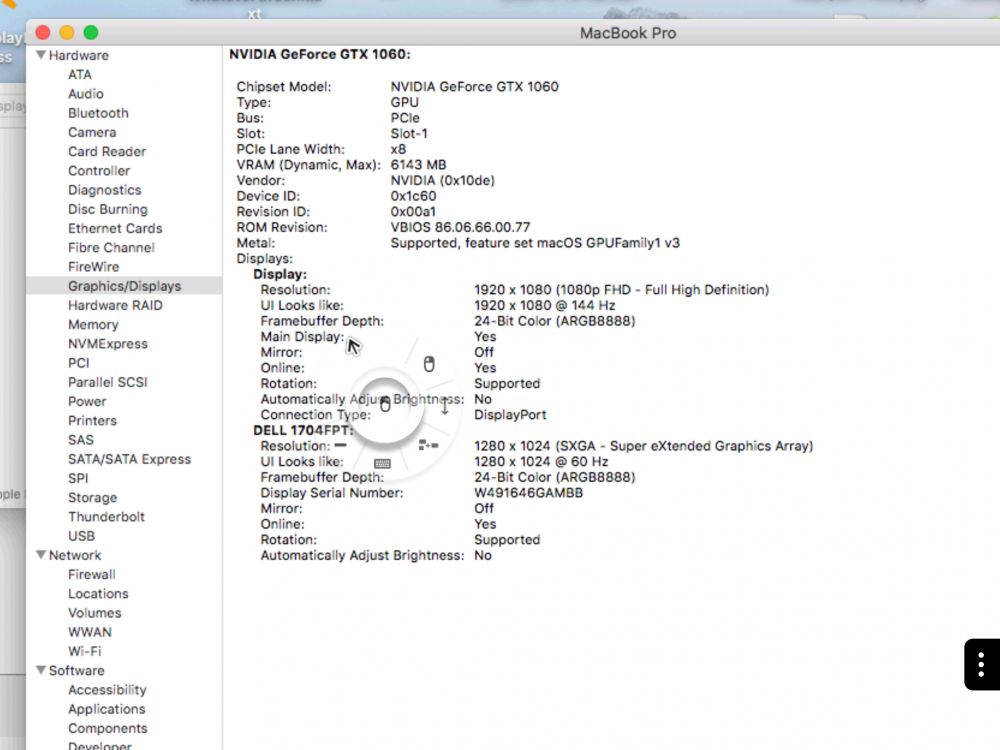The width and height of the screenshot is (1000, 750).
Task: Select Thunderbolt in sidebar
Action: pos(107,517)
